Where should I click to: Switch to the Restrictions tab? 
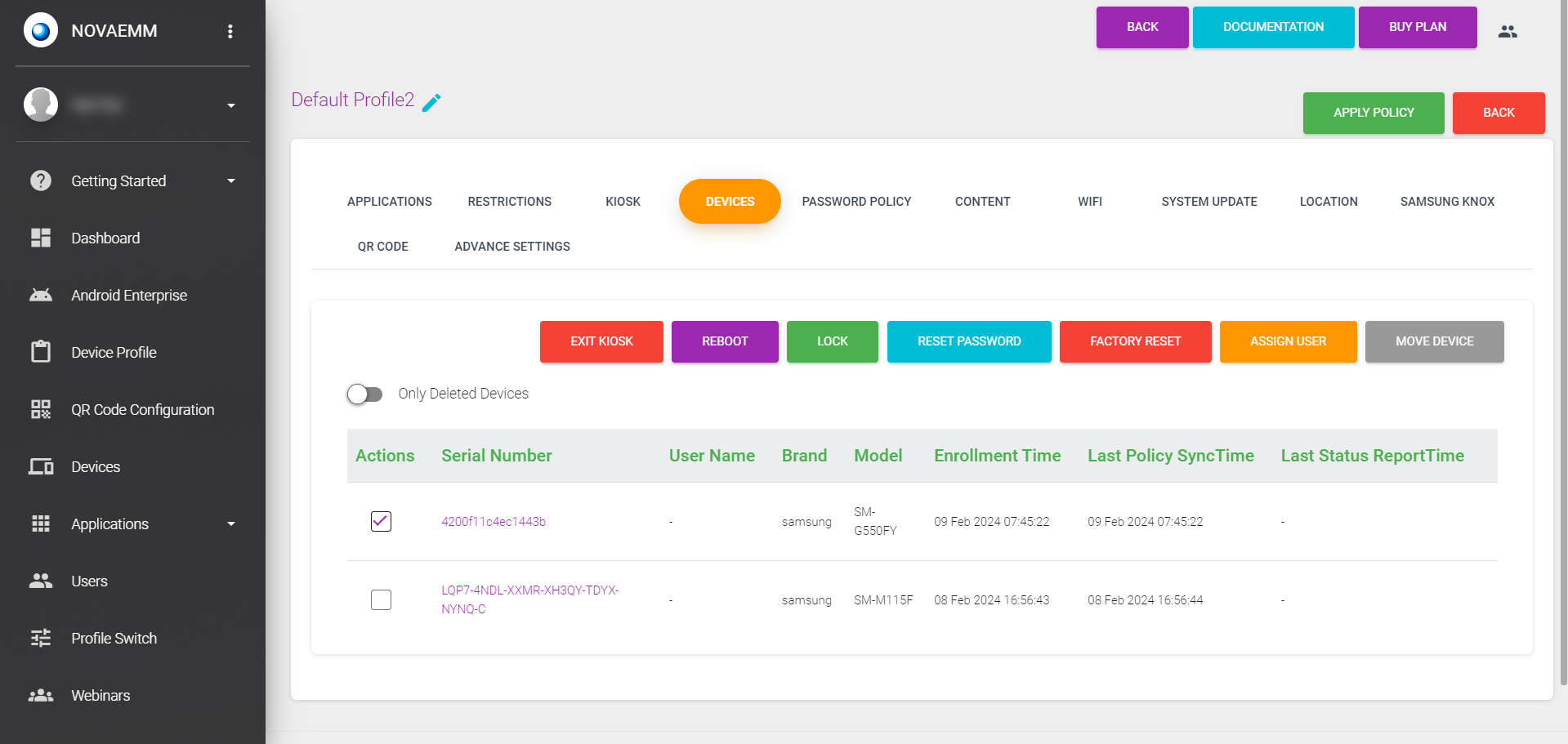[510, 202]
